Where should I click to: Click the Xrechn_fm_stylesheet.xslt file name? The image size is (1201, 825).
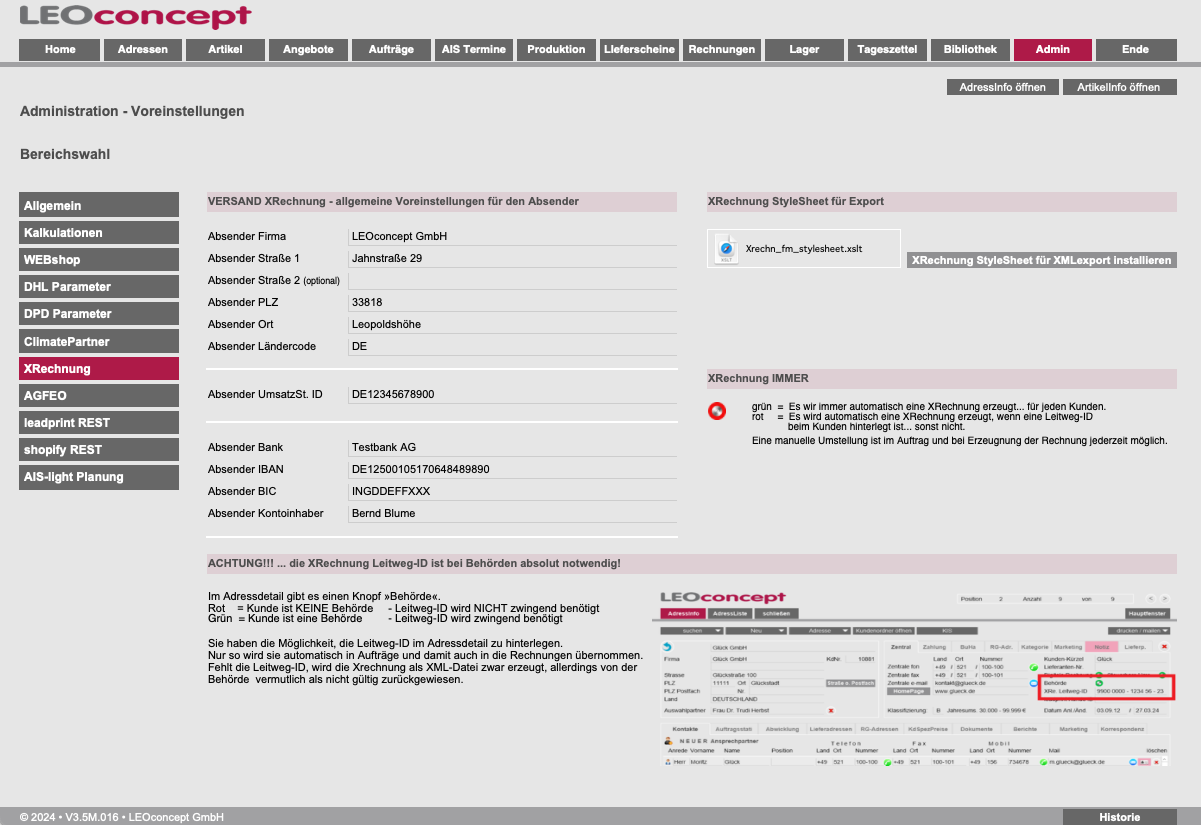point(804,249)
